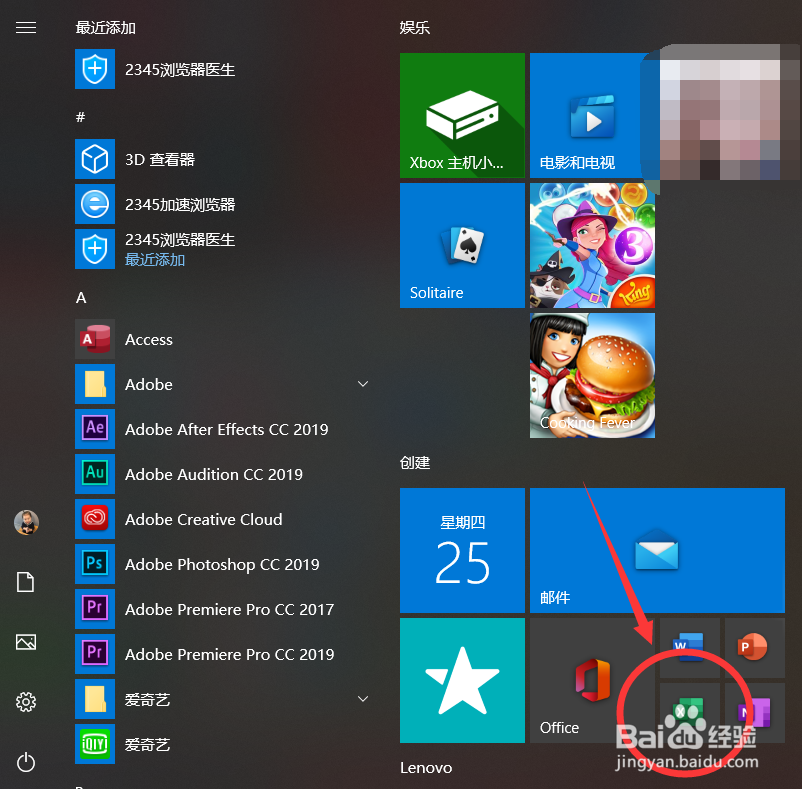Expand the Adobe app group
This screenshot has height=789, width=802.
362,384
